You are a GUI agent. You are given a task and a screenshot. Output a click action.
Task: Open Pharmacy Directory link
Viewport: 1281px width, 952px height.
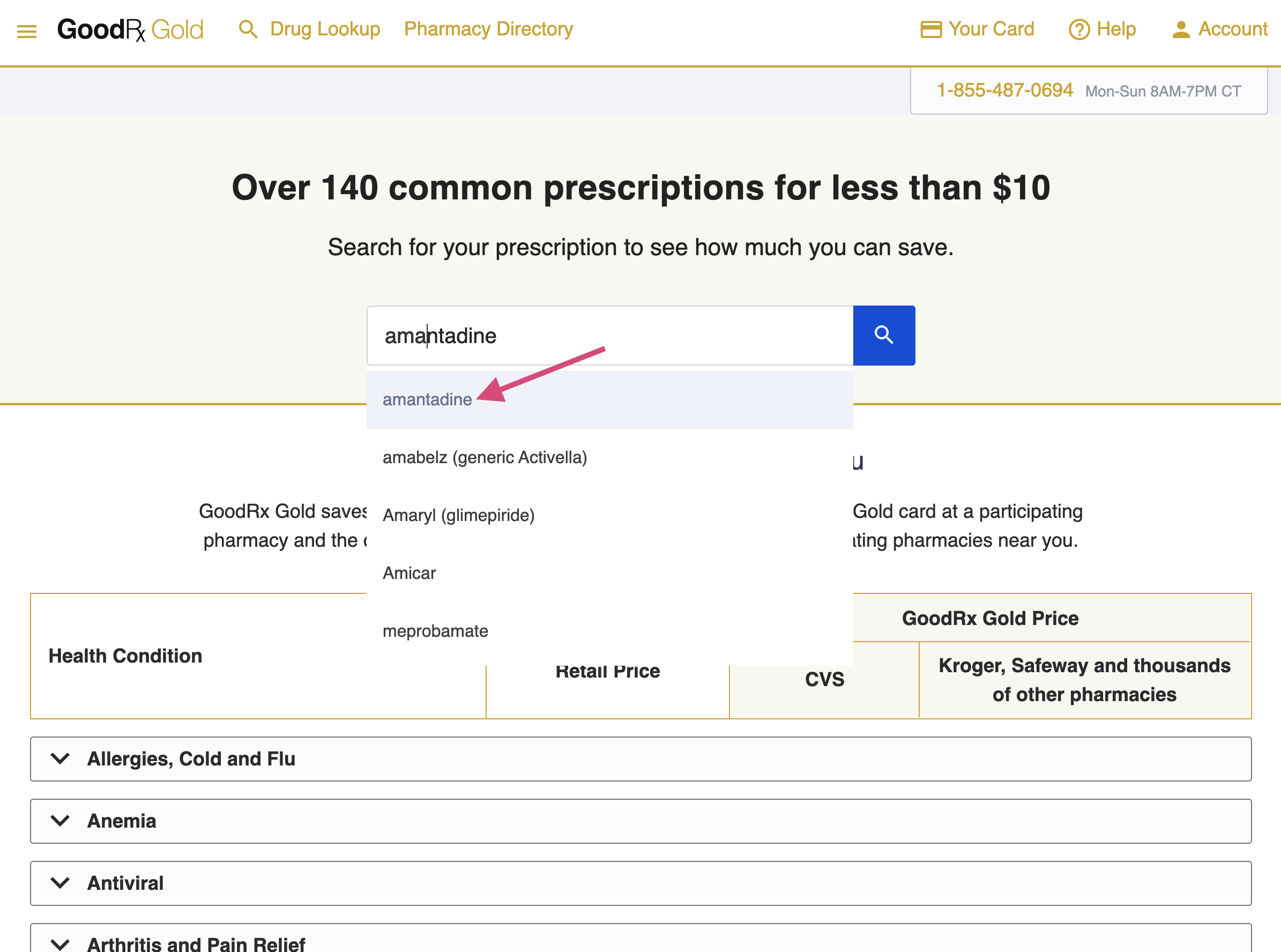[x=488, y=29]
